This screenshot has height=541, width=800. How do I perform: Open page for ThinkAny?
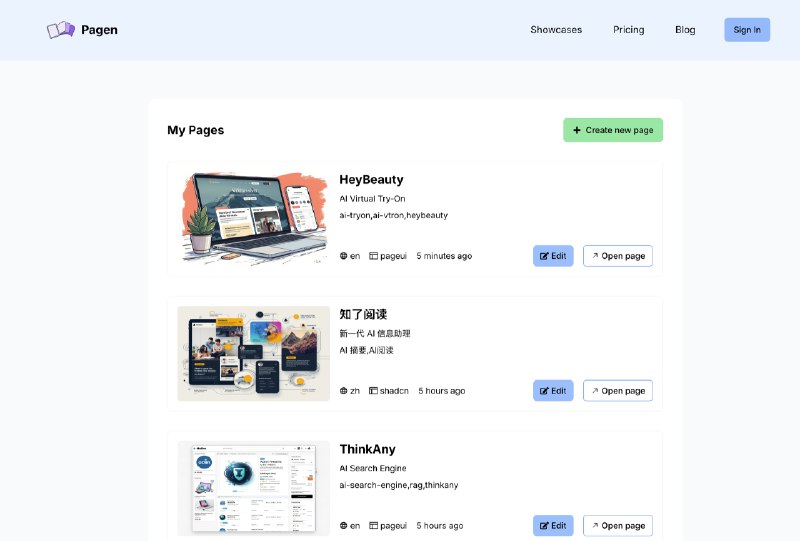pos(618,525)
